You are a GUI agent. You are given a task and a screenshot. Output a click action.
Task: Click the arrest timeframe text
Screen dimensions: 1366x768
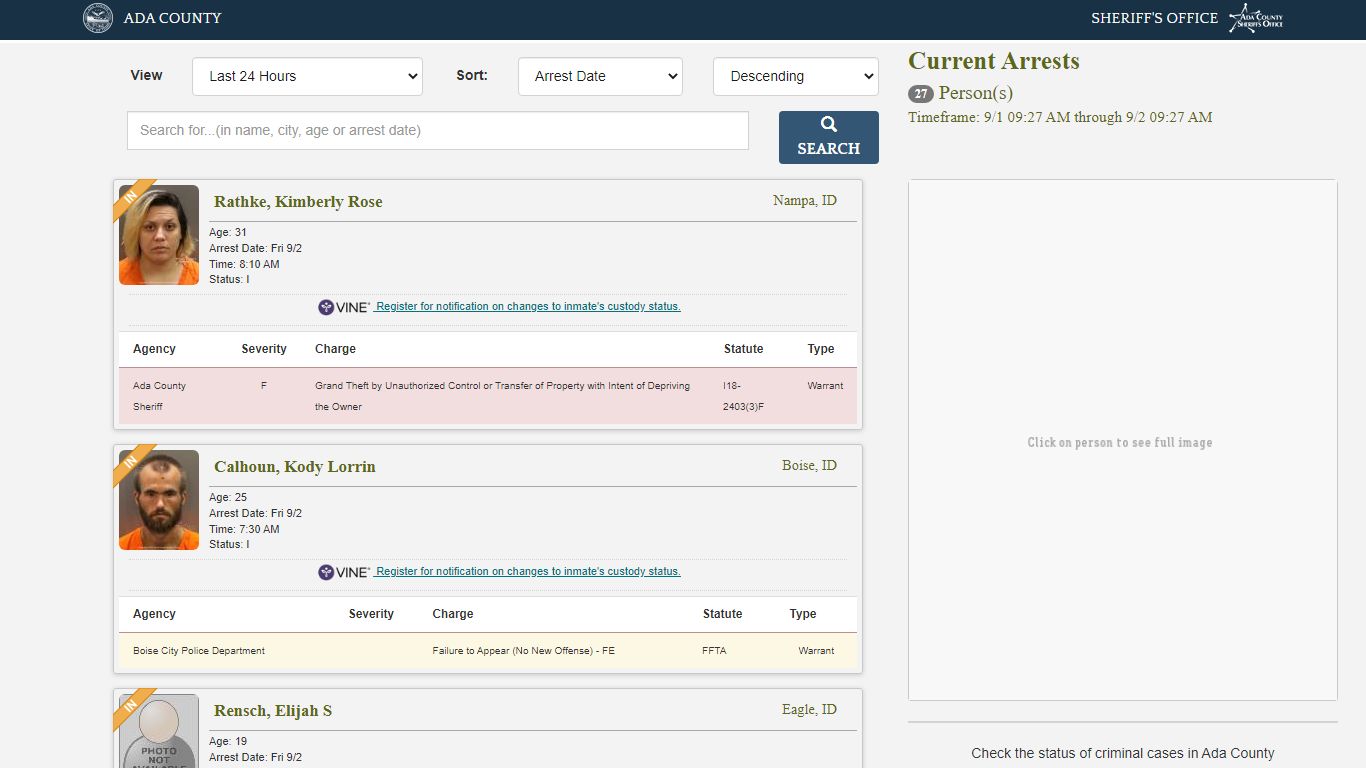click(x=1060, y=117)
